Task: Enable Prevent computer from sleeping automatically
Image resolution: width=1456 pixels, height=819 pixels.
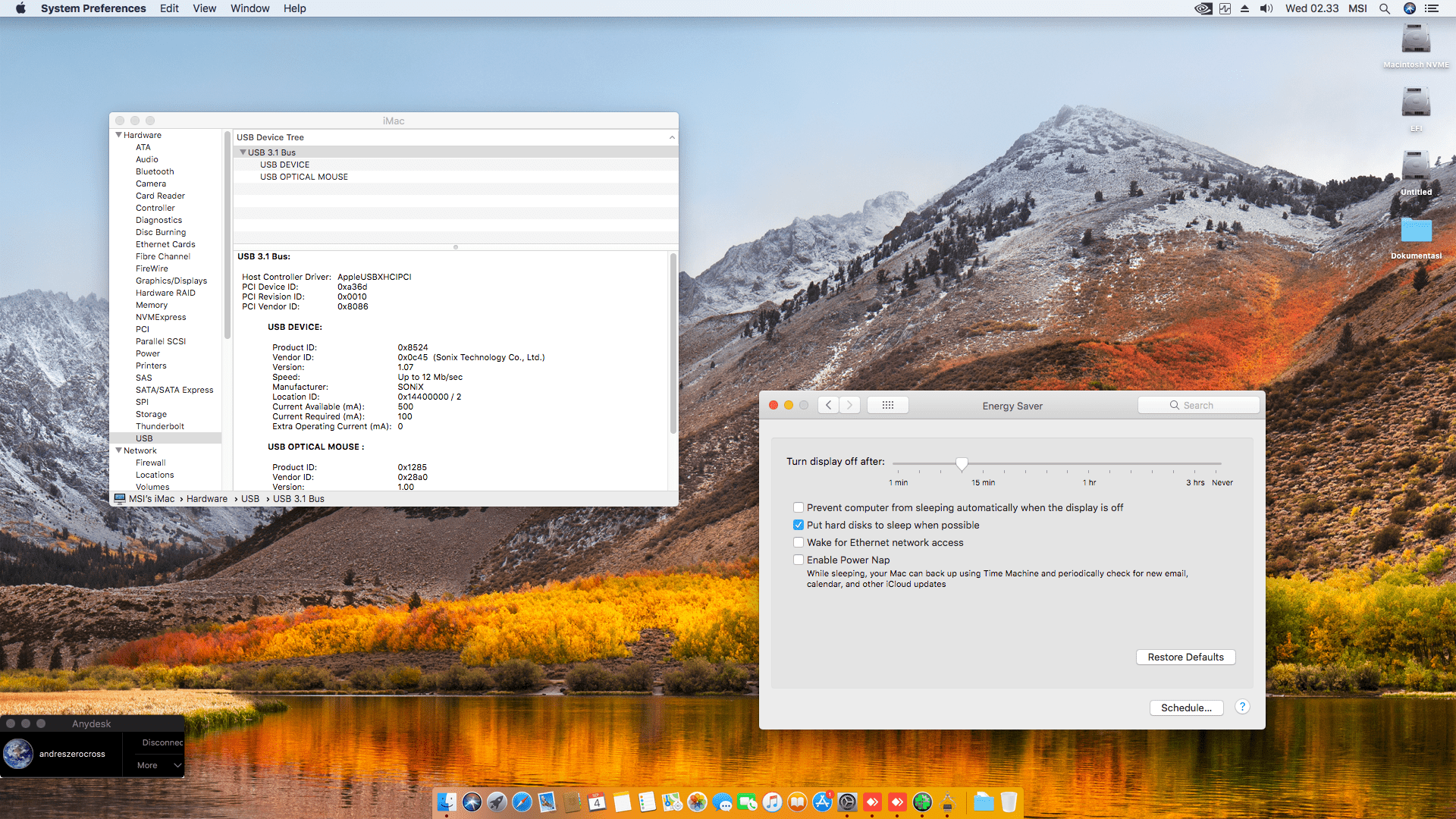Action: (x=799, y=507)
